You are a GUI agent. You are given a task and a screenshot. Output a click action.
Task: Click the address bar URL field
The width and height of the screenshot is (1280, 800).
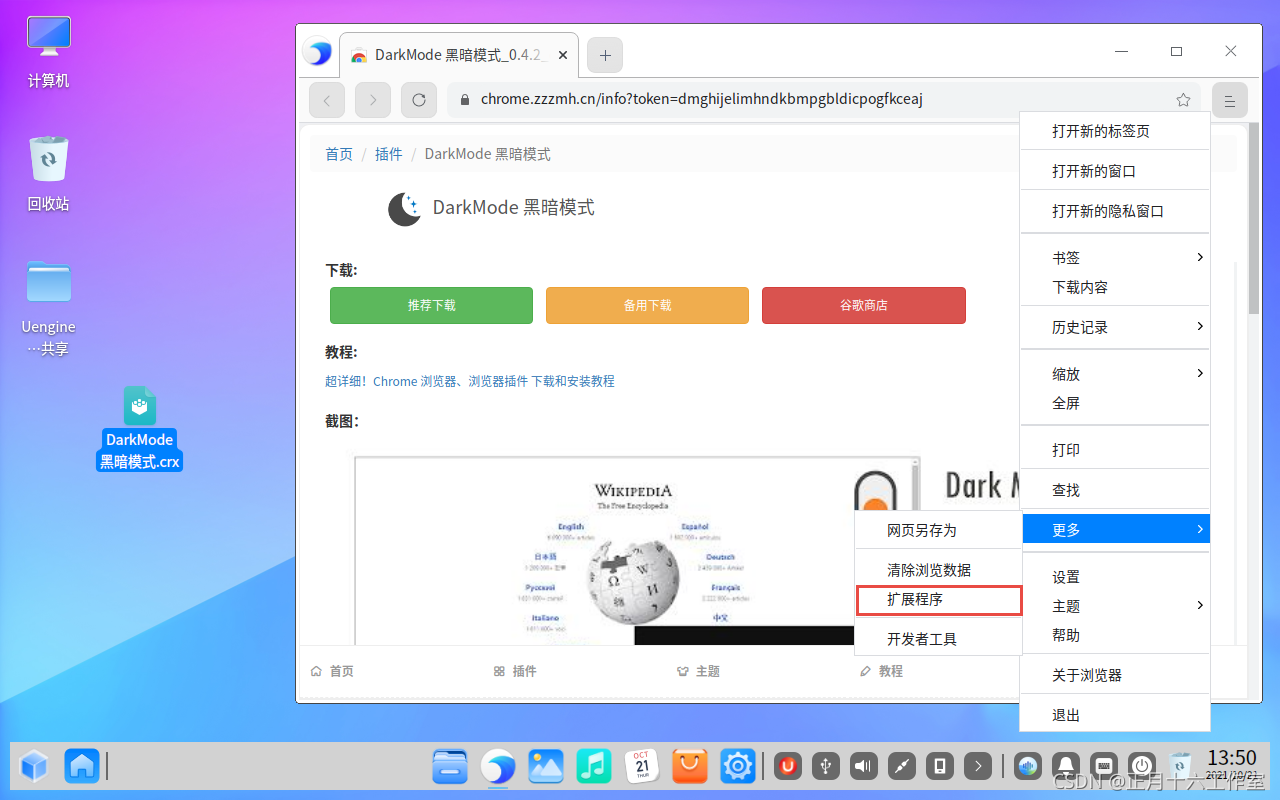(823, 100)
